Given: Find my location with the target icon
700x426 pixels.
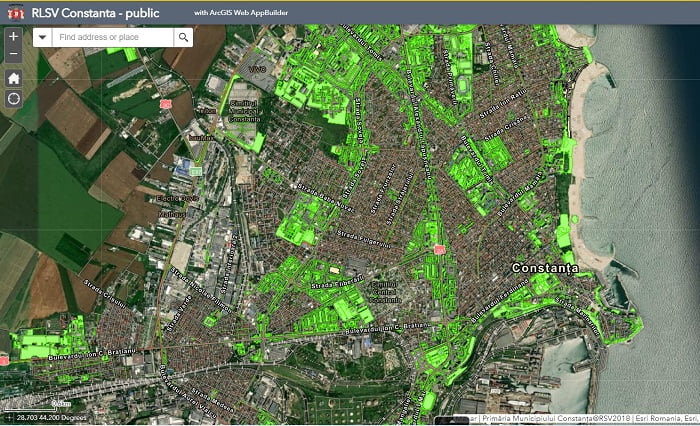Looking at the screenshot, I should 13,98.
